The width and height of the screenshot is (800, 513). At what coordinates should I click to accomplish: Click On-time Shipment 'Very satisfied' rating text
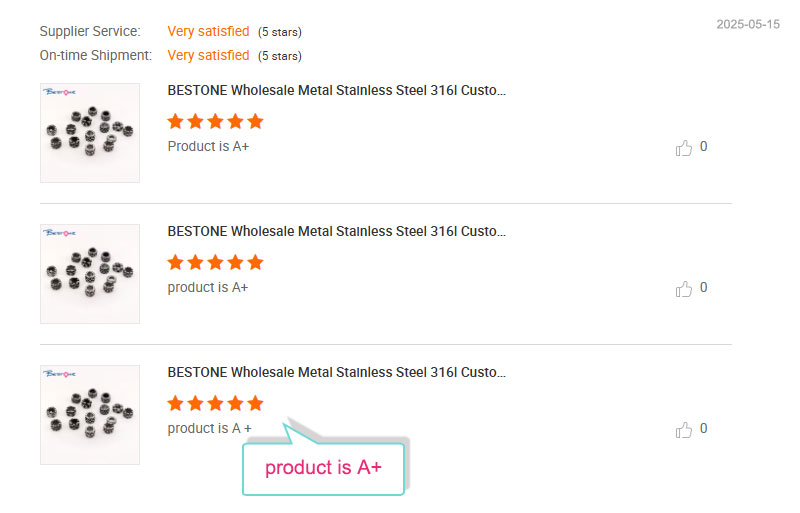[x=208, y=55]
